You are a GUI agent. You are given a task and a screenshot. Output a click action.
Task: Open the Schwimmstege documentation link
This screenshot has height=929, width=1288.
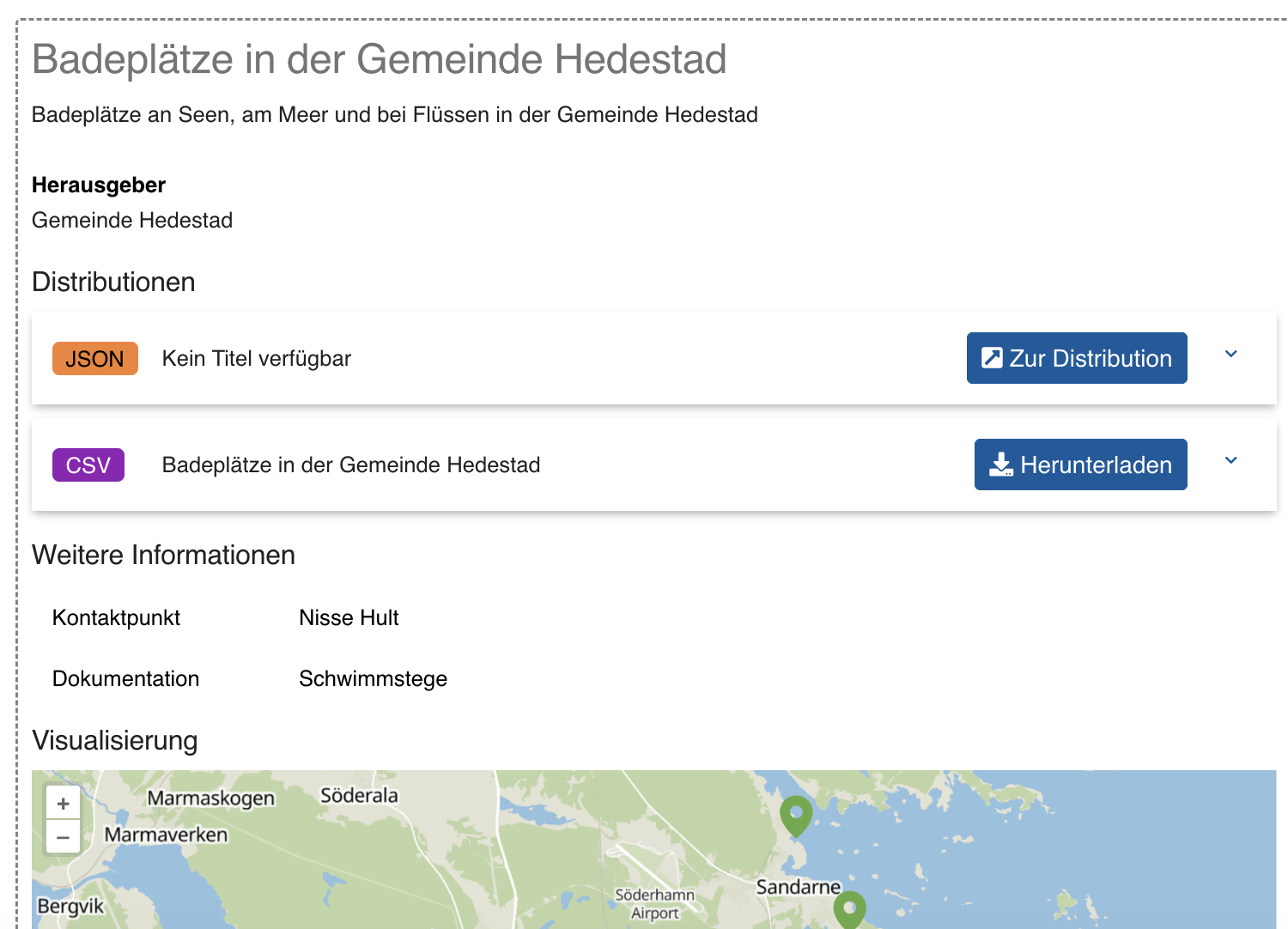[373, 678]
